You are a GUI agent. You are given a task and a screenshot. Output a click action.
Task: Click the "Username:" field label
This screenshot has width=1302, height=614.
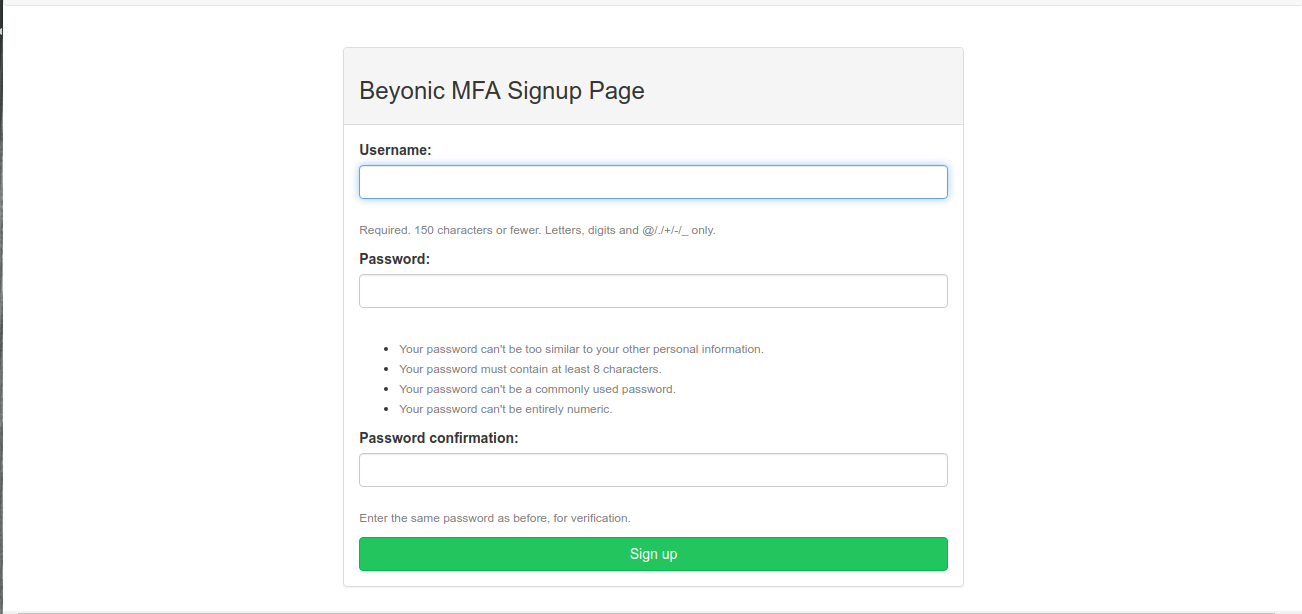click(395, 150)
